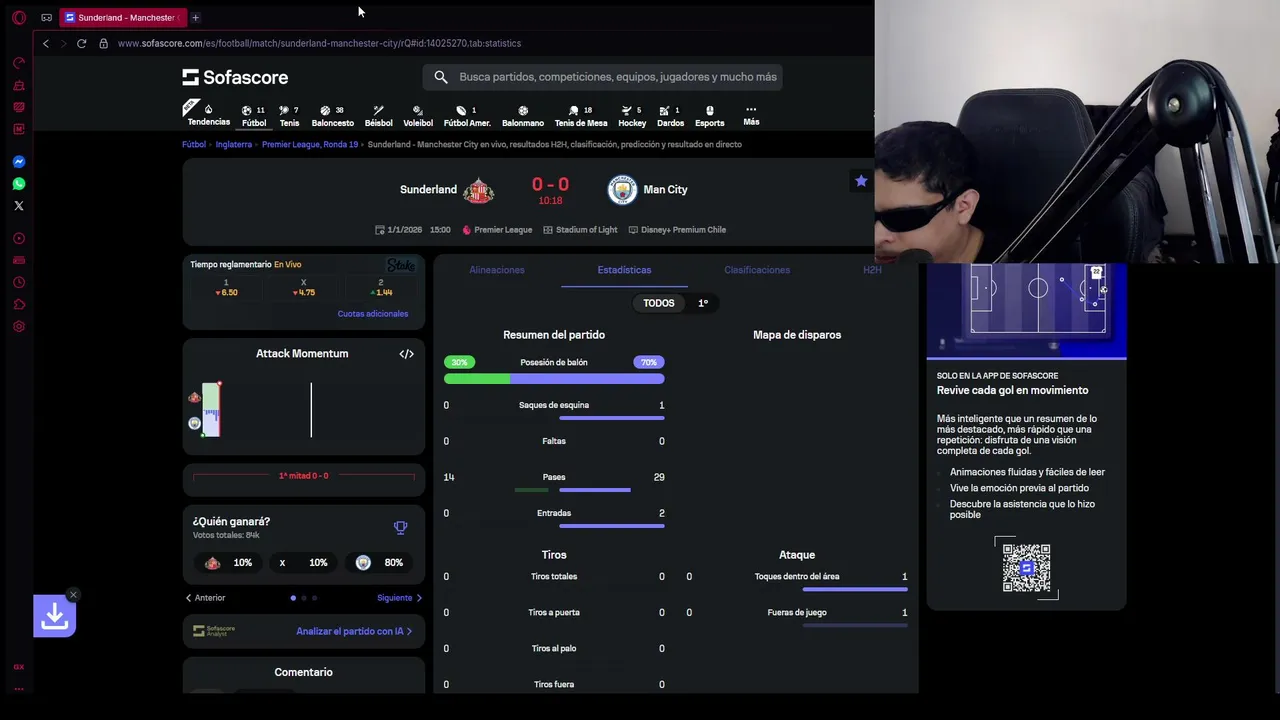The height and width of the screenshot is (720, 1280).
Task: Vote for Man City win at 80%
Action: (380, 563)
